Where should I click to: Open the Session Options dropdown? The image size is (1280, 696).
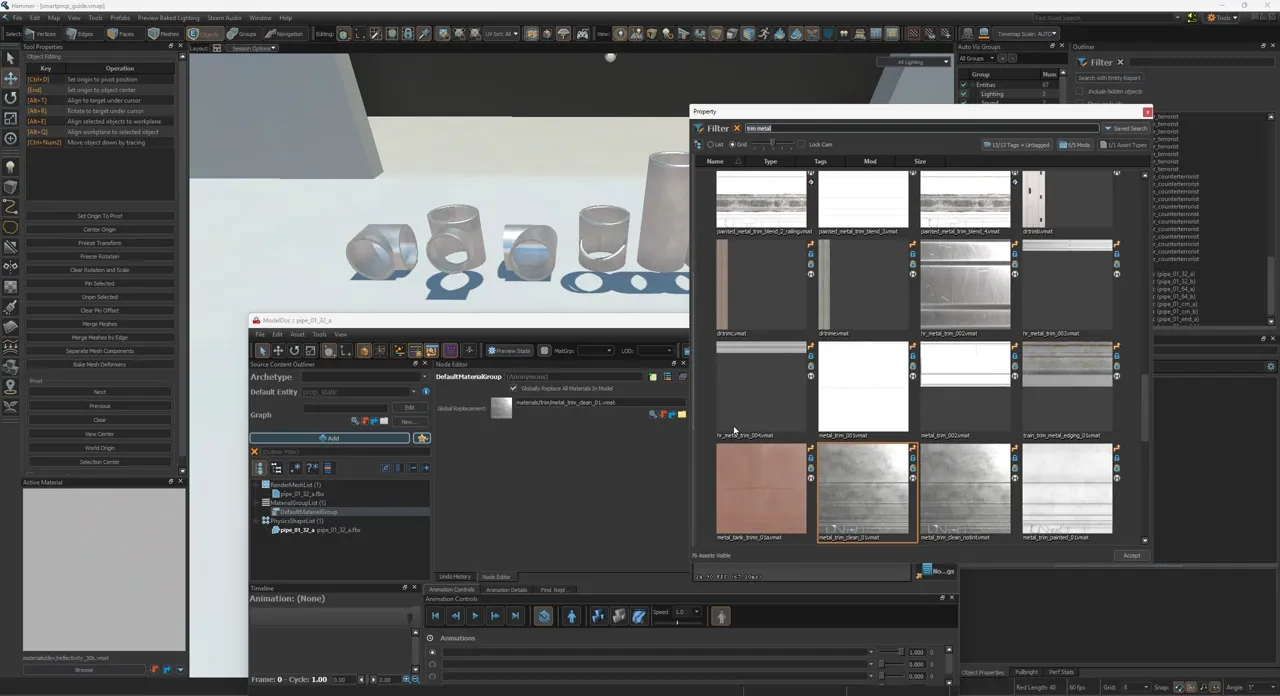[251, 48]
